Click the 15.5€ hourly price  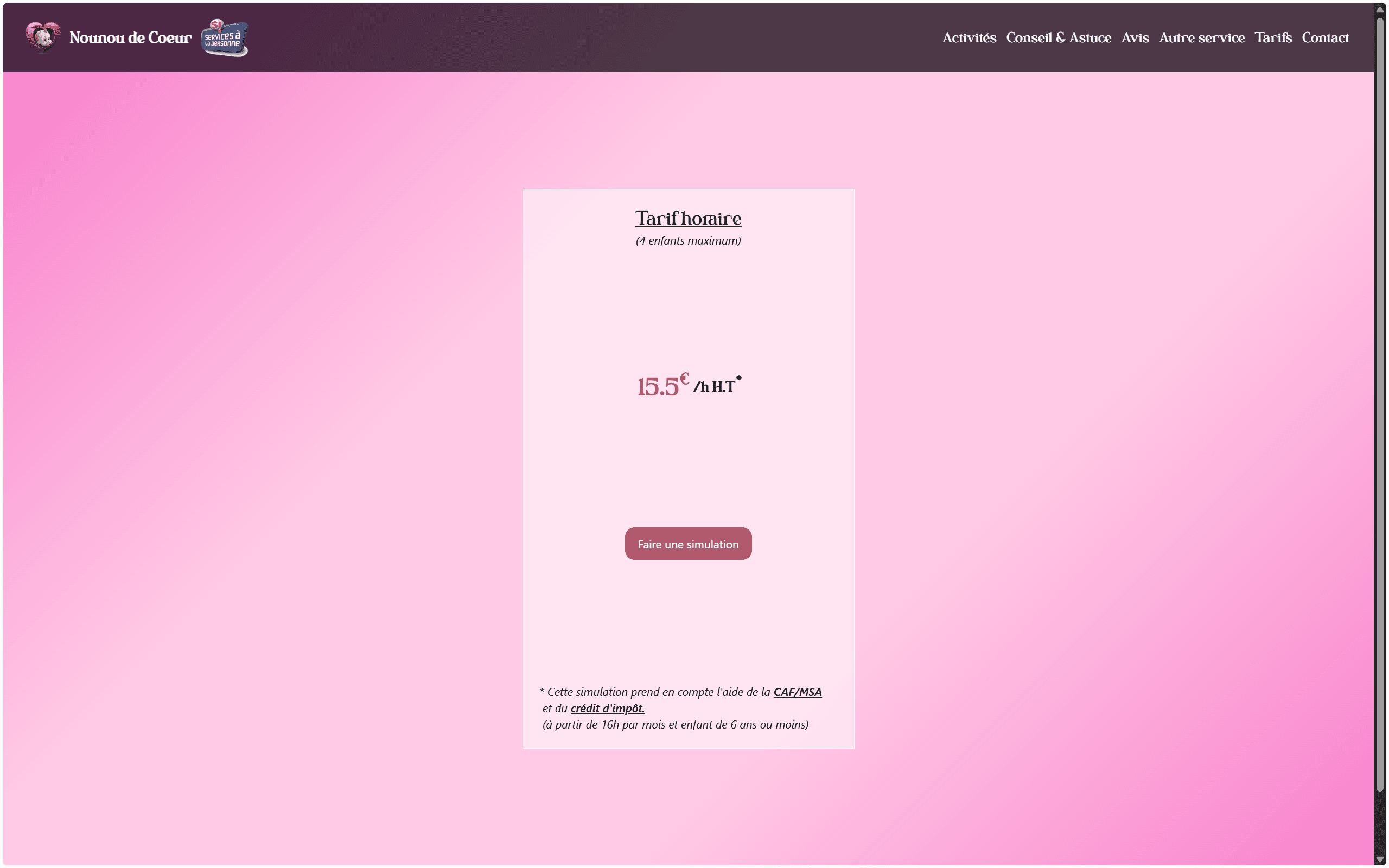pos(661,386)
